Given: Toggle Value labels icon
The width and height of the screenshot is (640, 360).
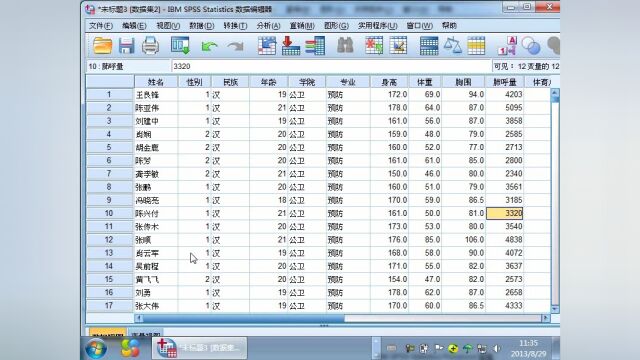Looking at the screenshot, I should [x=507, y=45].
